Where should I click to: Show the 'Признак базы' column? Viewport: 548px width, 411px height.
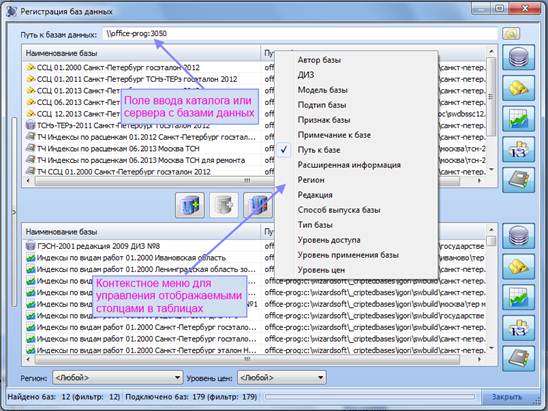click(356, 120)
